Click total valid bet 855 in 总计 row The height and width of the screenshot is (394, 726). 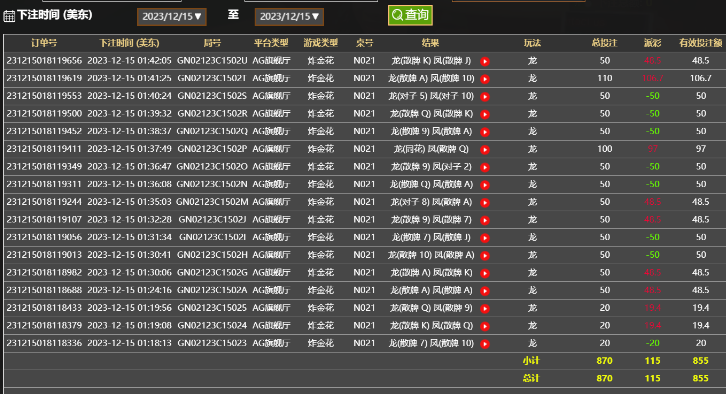pos(701,378)
